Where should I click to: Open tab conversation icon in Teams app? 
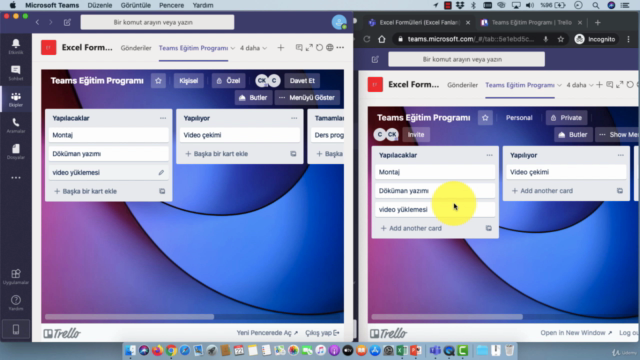(299, 48)
